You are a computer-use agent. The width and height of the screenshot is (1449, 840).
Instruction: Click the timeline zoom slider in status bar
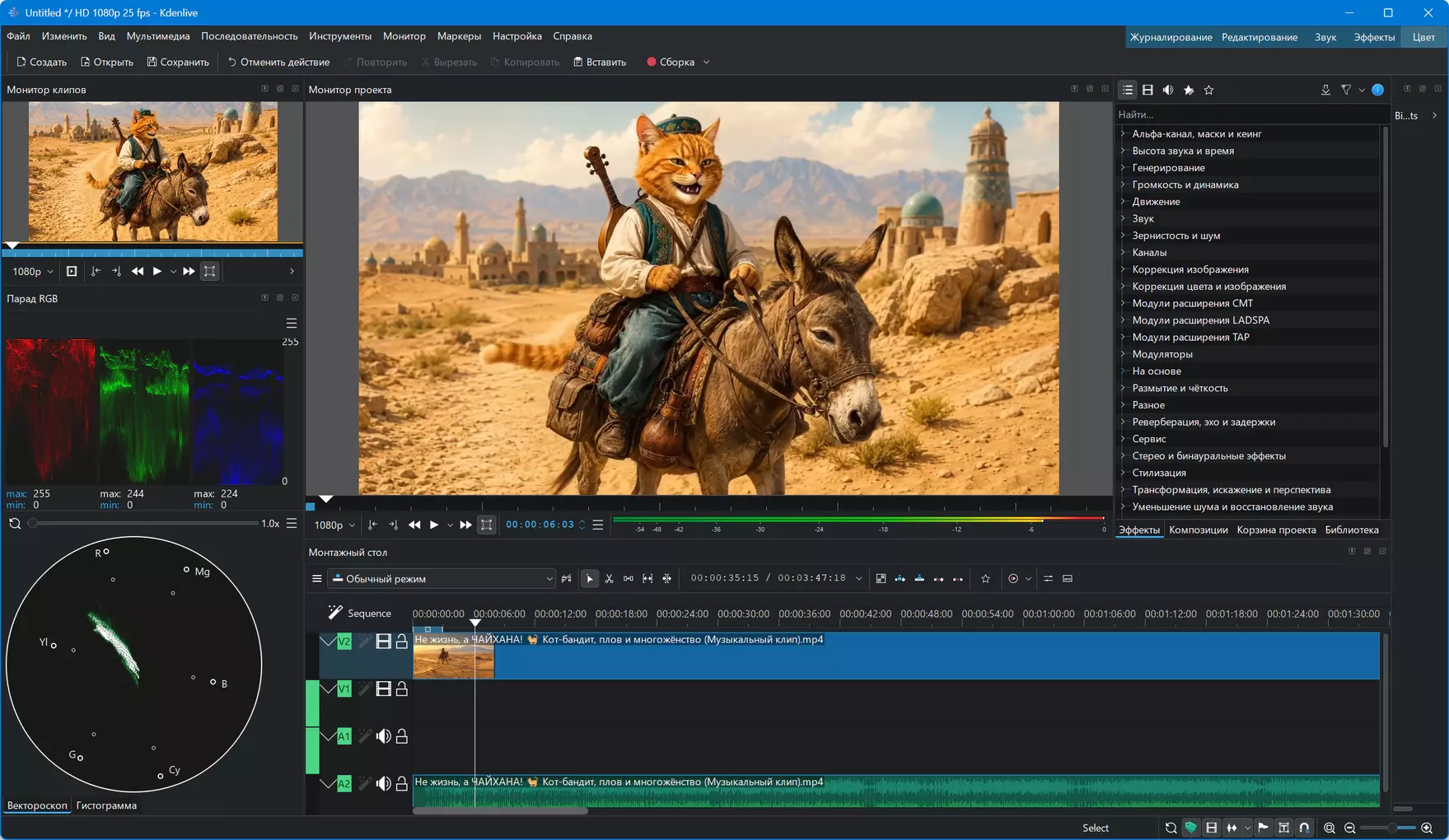(x=1388, y=828)
